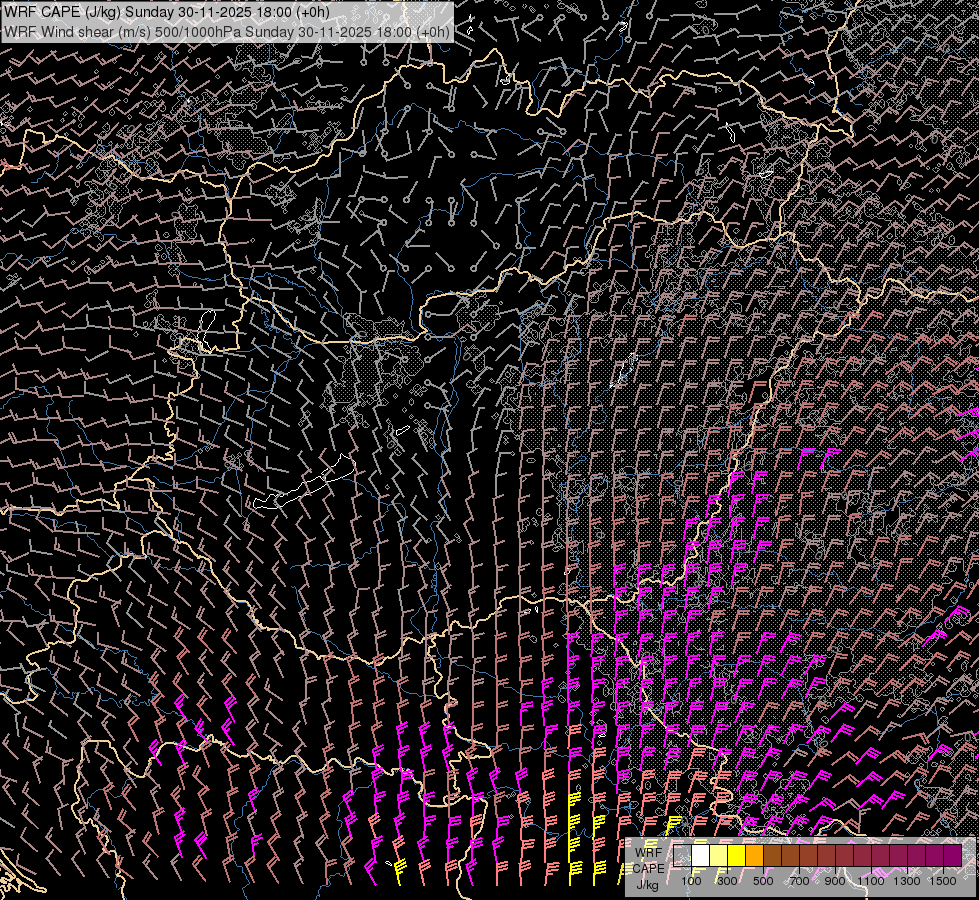
Task: Click the white Lake Balaton outline
Action: tap(300, 488)
